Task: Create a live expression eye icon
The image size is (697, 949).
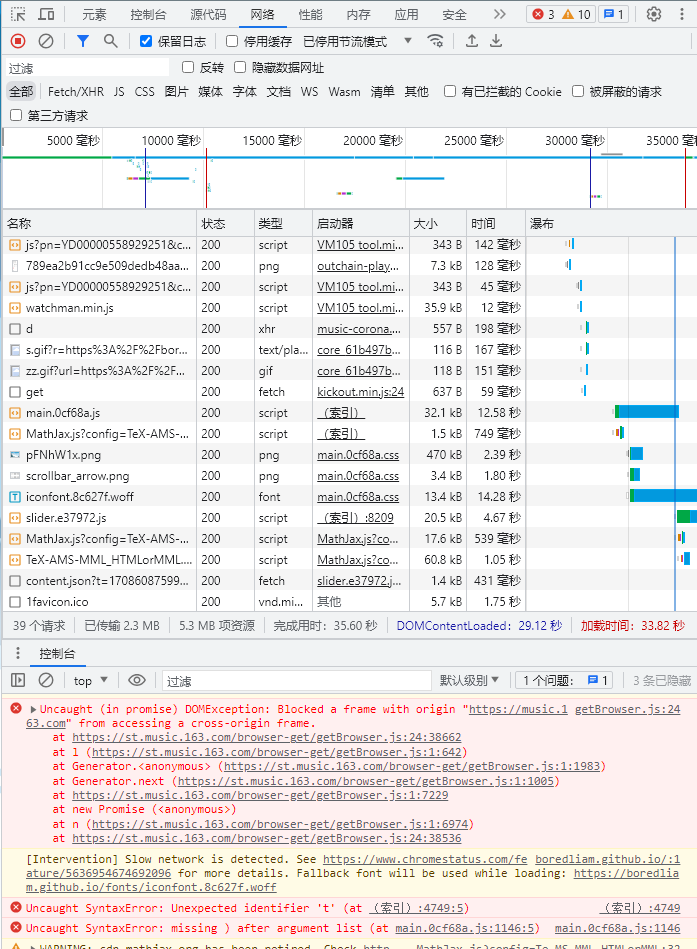Action: coord(137,680)
